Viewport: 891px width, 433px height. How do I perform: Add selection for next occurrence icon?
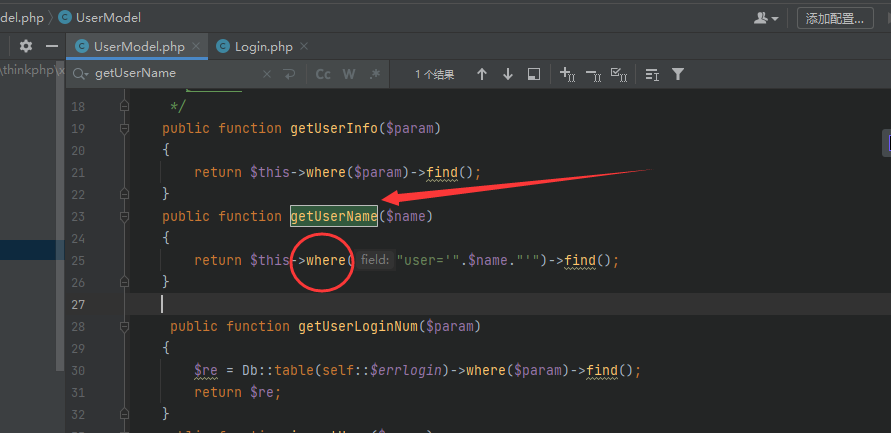[568, 74]
